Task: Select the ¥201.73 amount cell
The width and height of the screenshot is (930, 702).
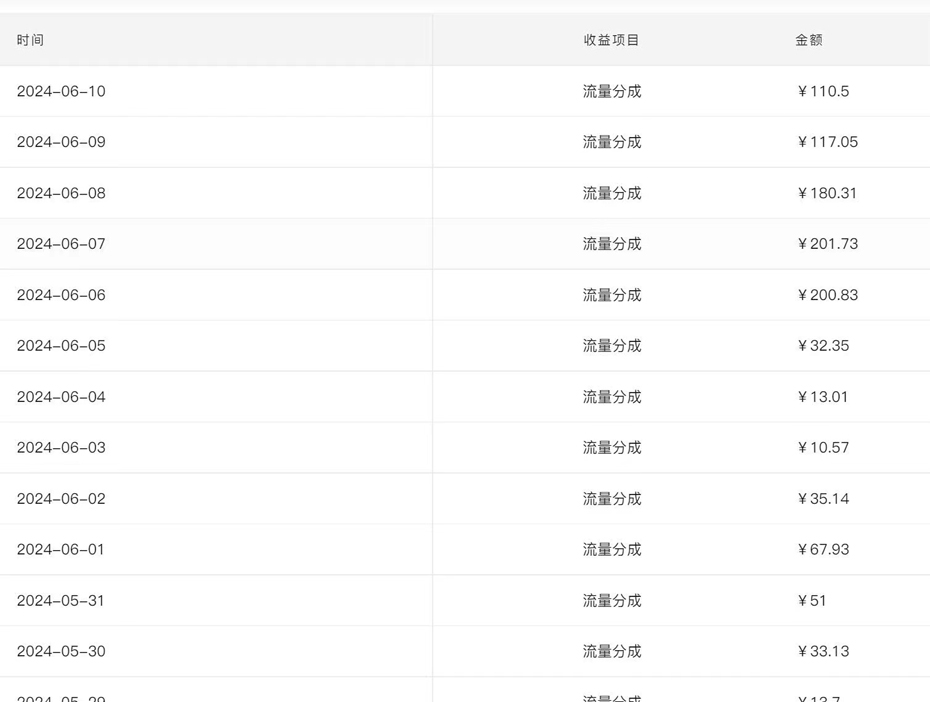Action: pos(827,244)
